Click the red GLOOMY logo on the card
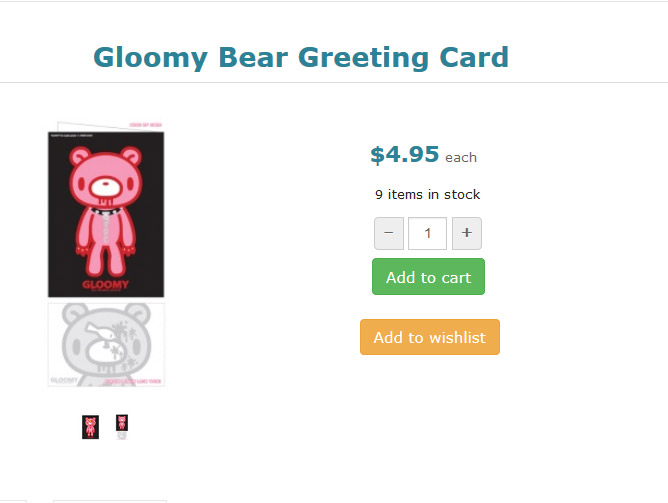The image size is (668, 503). tap(105, 285)
